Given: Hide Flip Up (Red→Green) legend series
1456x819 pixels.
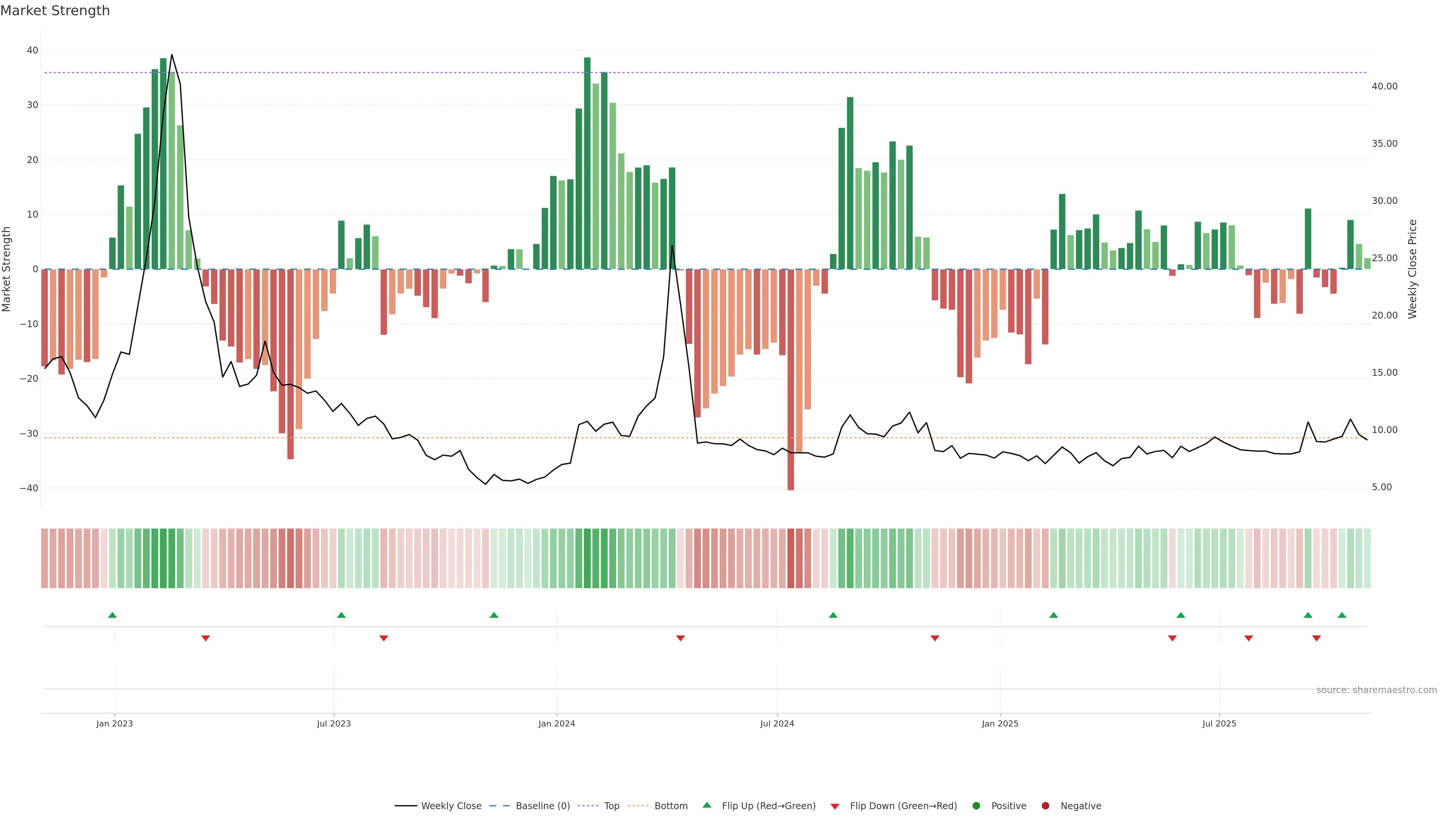Looking at the screenshot, I should click(x=768, y=806).
